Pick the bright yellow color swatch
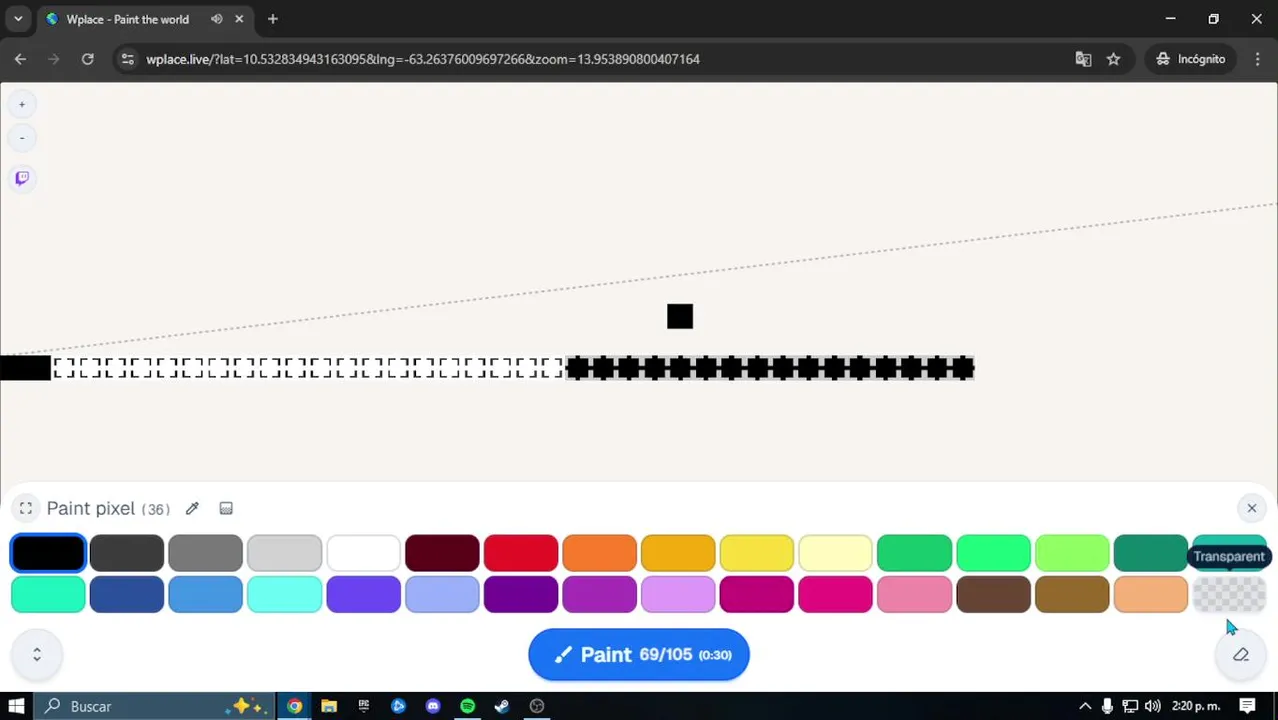The height and width of the screenshot is (720, 1278). tap(757, 553)
